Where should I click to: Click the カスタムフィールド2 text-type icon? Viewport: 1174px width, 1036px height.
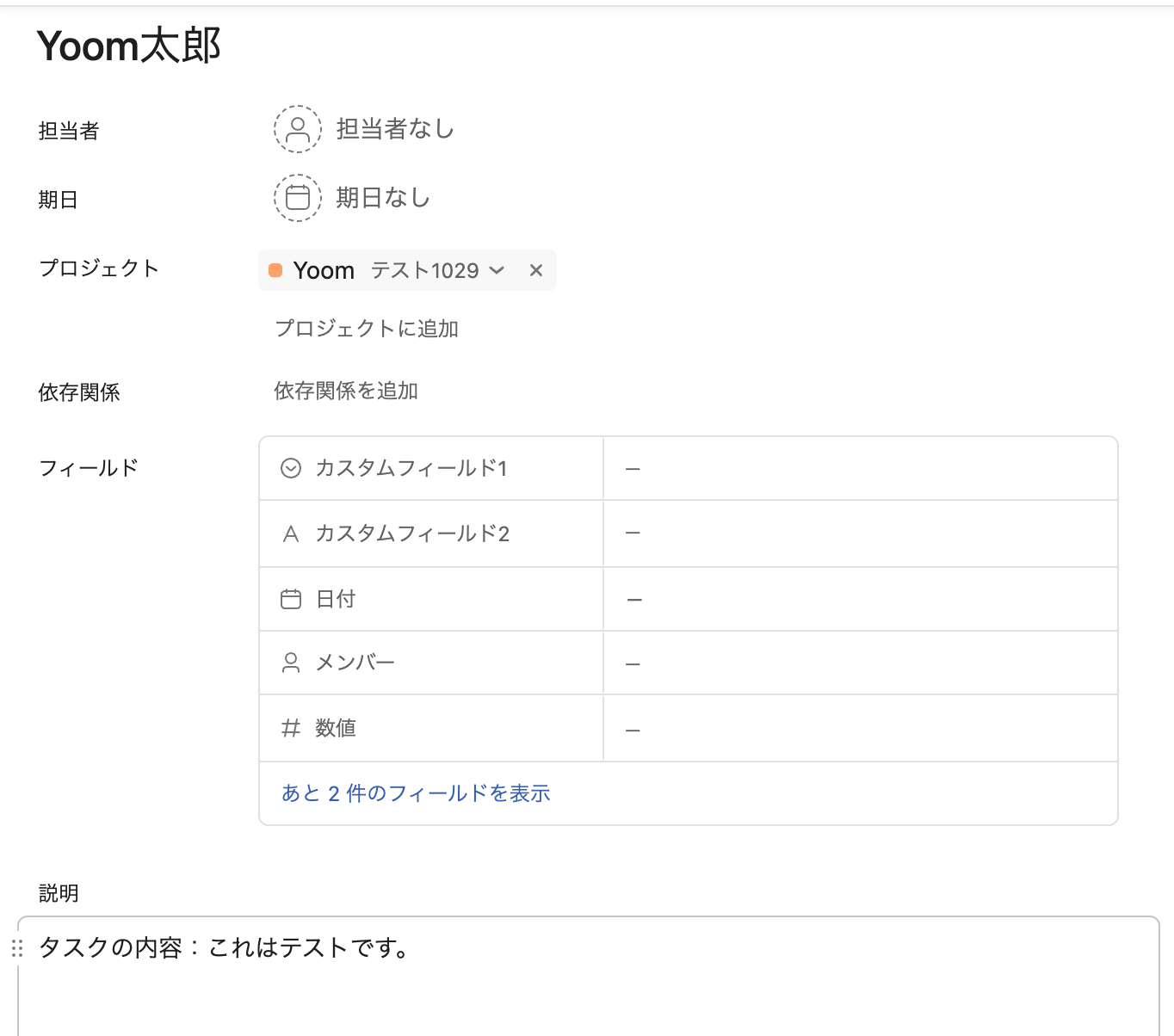click(291, 534)
